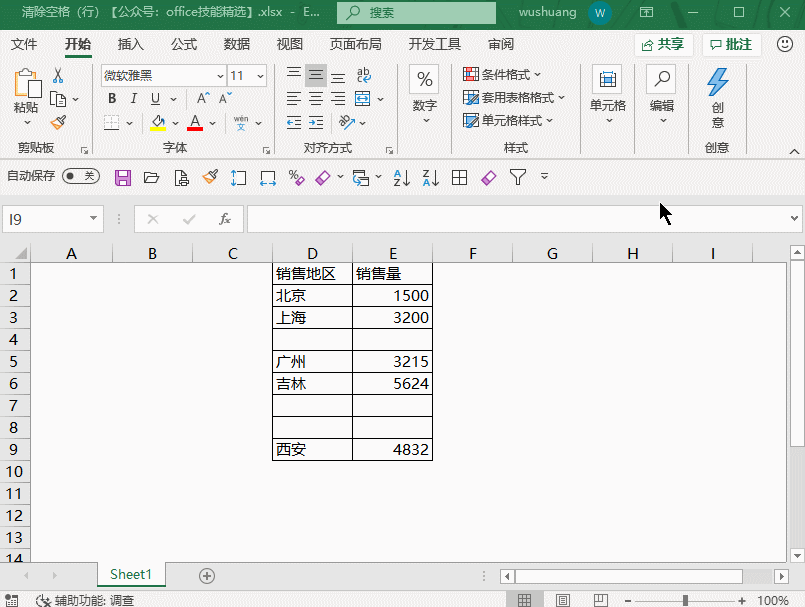Click the quick access Open folder icon

click(151, 178)
